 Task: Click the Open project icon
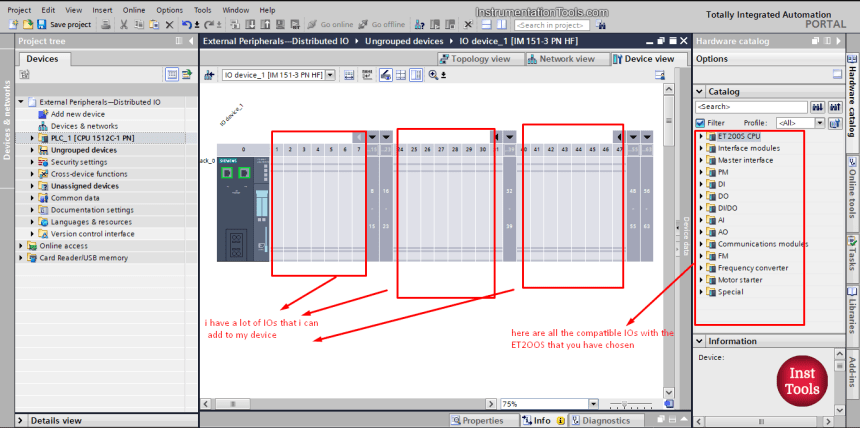click(27, 25)
